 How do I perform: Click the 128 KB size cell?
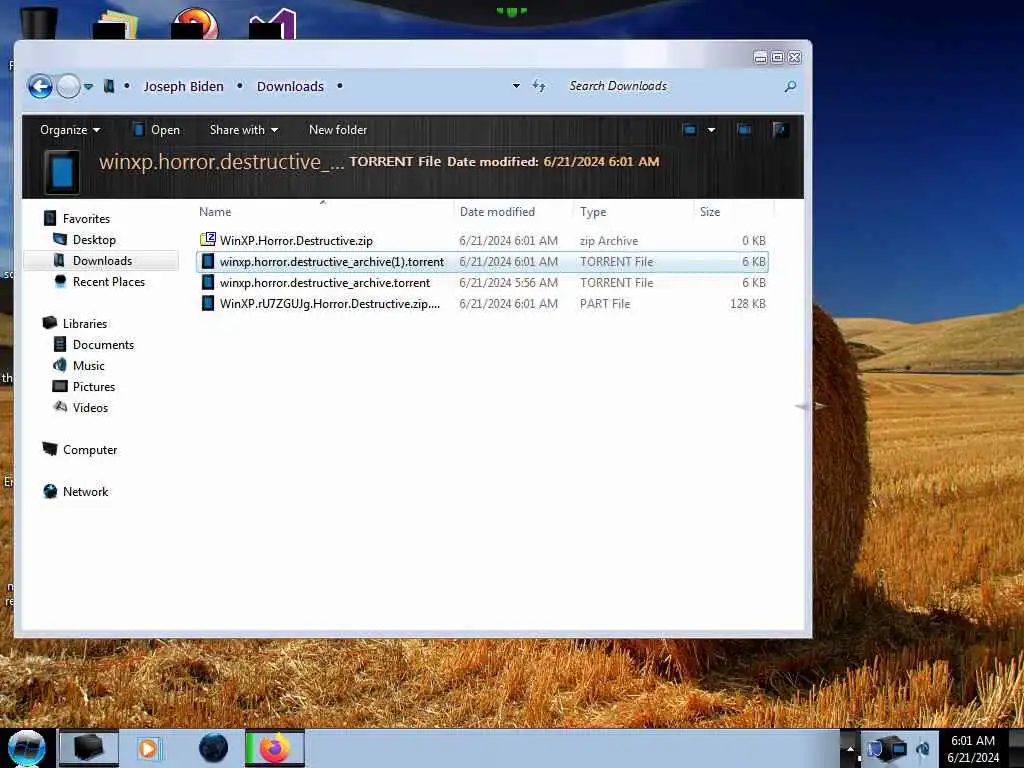point(748,303)
